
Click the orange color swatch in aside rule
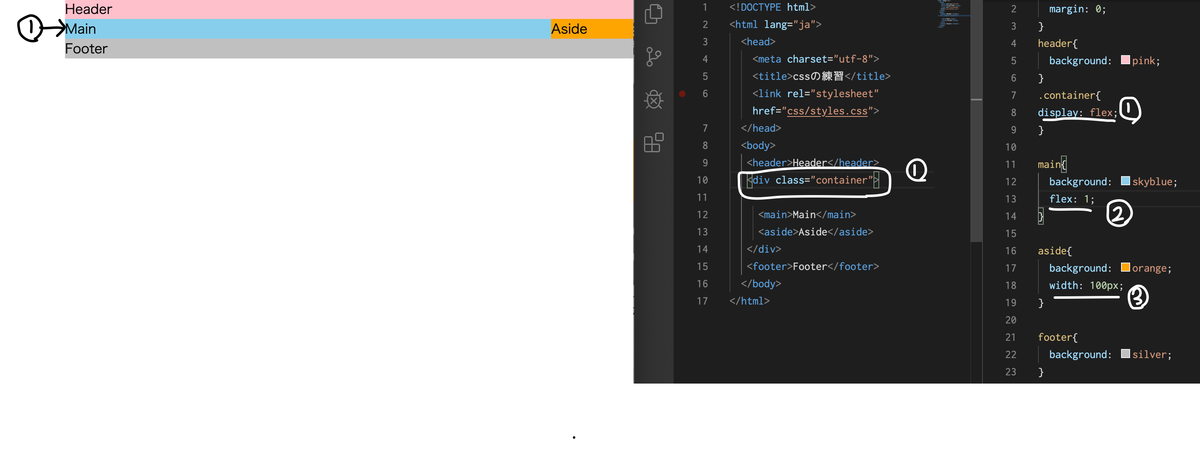[x=1125, y=268]
